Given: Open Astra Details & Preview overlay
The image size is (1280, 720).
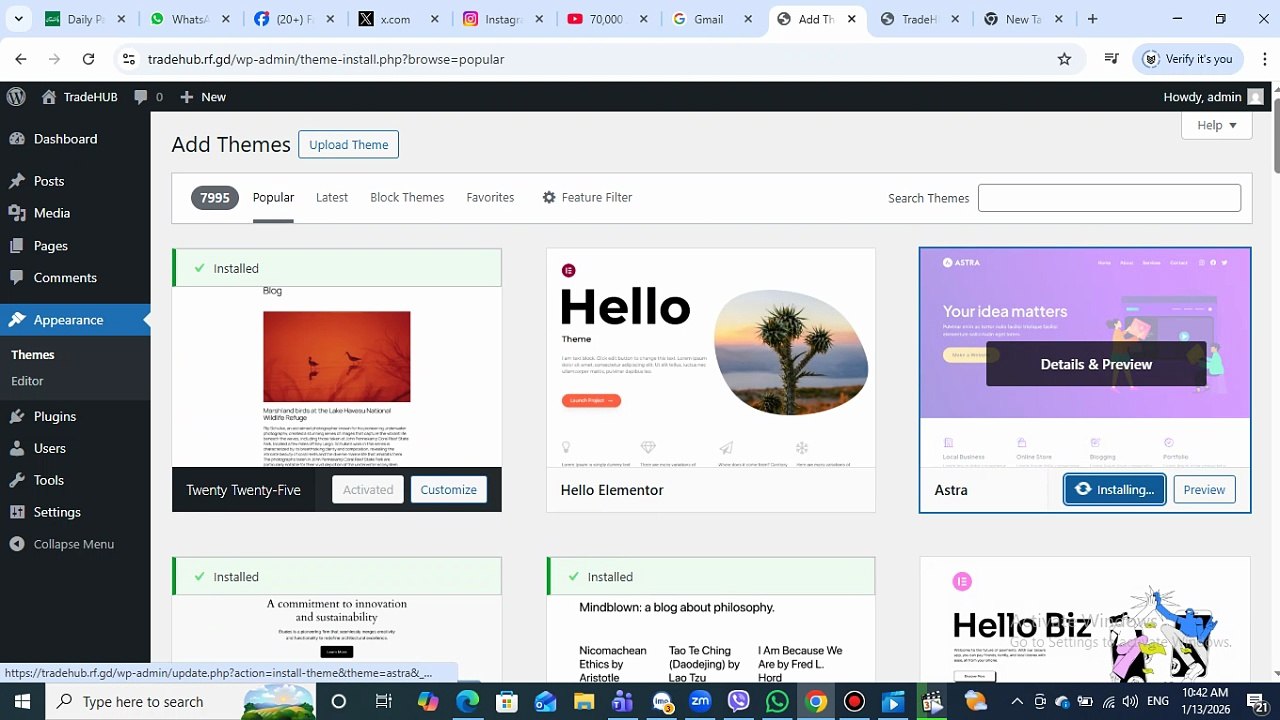Looking at the screenshot, I should (x=1096, y=364).
